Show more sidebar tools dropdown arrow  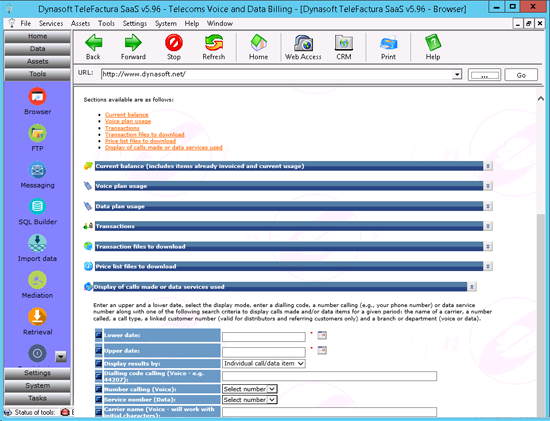[61, 356]
